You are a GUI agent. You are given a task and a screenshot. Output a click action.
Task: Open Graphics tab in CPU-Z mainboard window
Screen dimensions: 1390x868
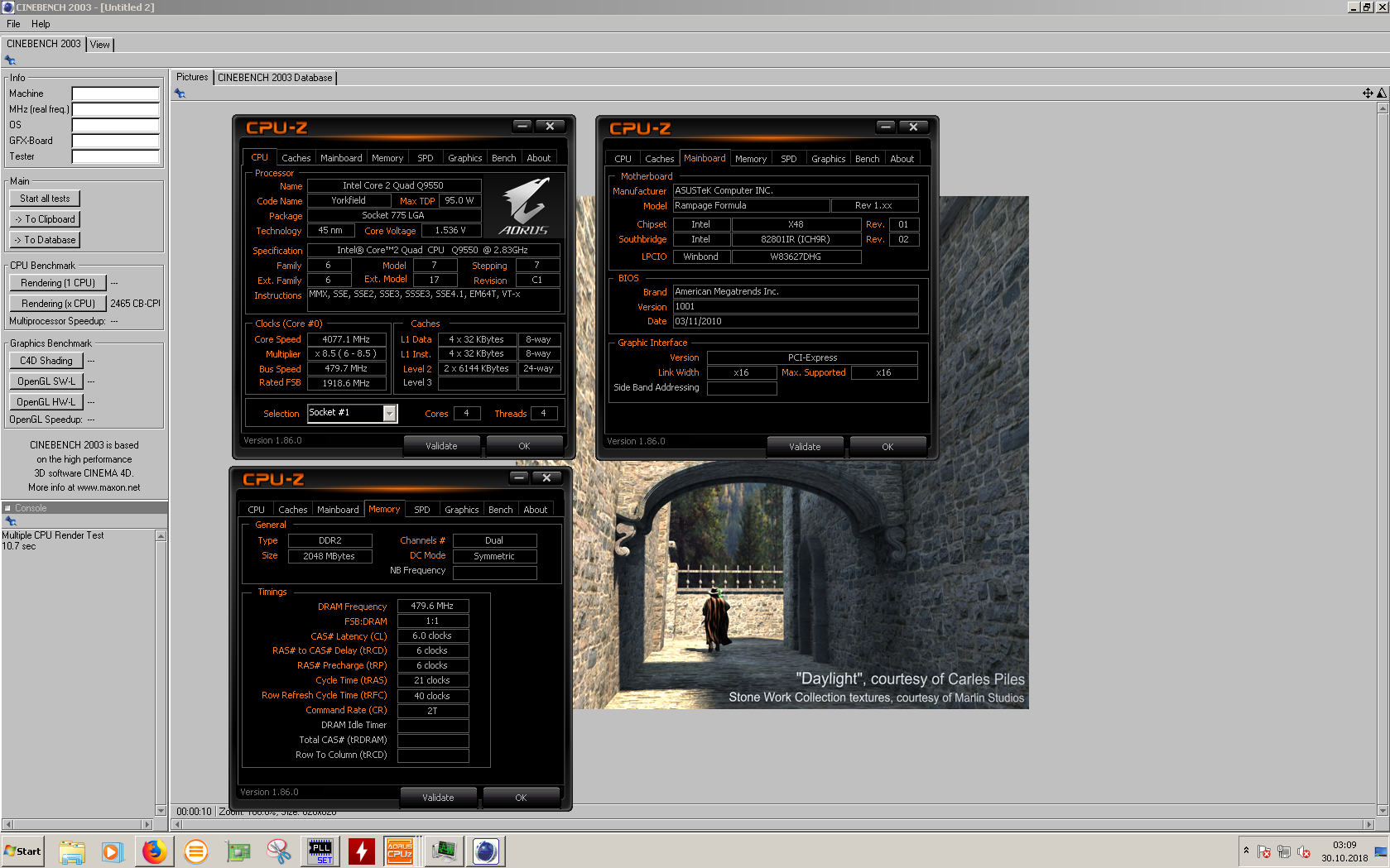pyautogui.click(x=828, y=159)
